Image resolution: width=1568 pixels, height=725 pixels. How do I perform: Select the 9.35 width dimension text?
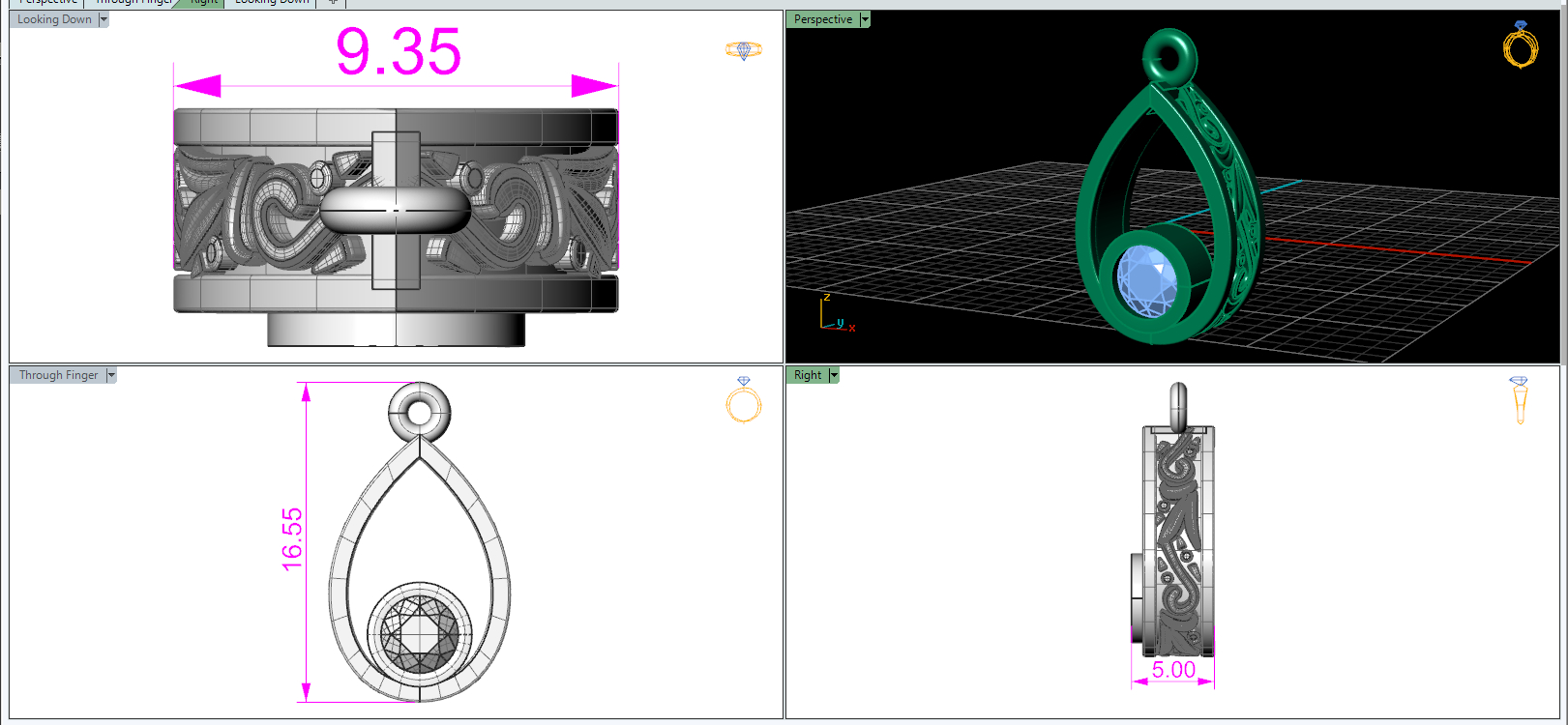pyautogui.click(x=399, y=52)
